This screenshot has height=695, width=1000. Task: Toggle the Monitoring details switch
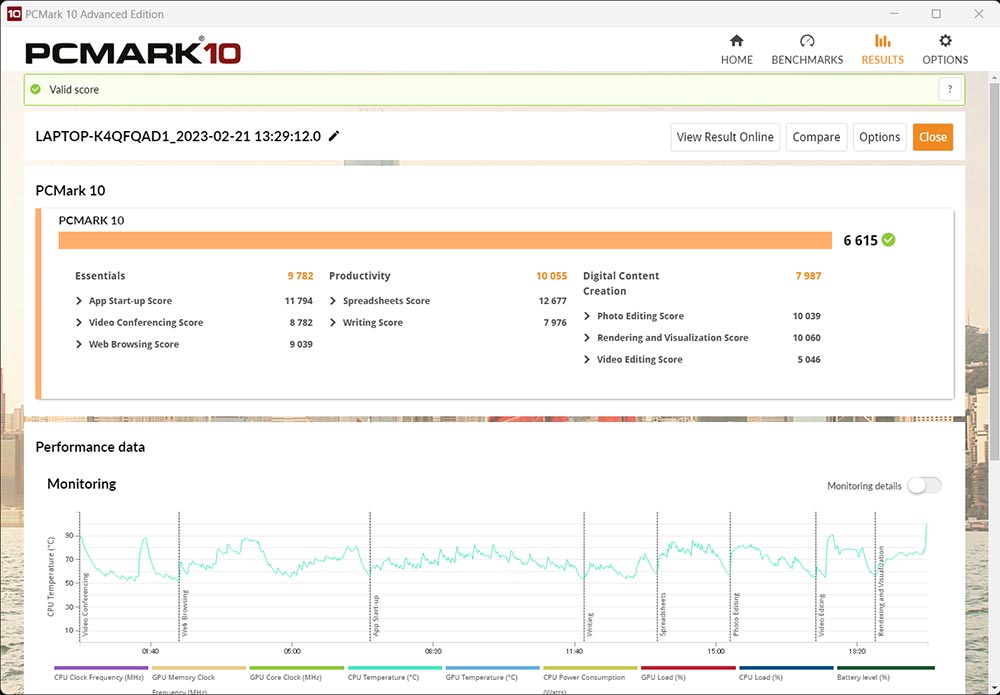(x=923, y=486)
